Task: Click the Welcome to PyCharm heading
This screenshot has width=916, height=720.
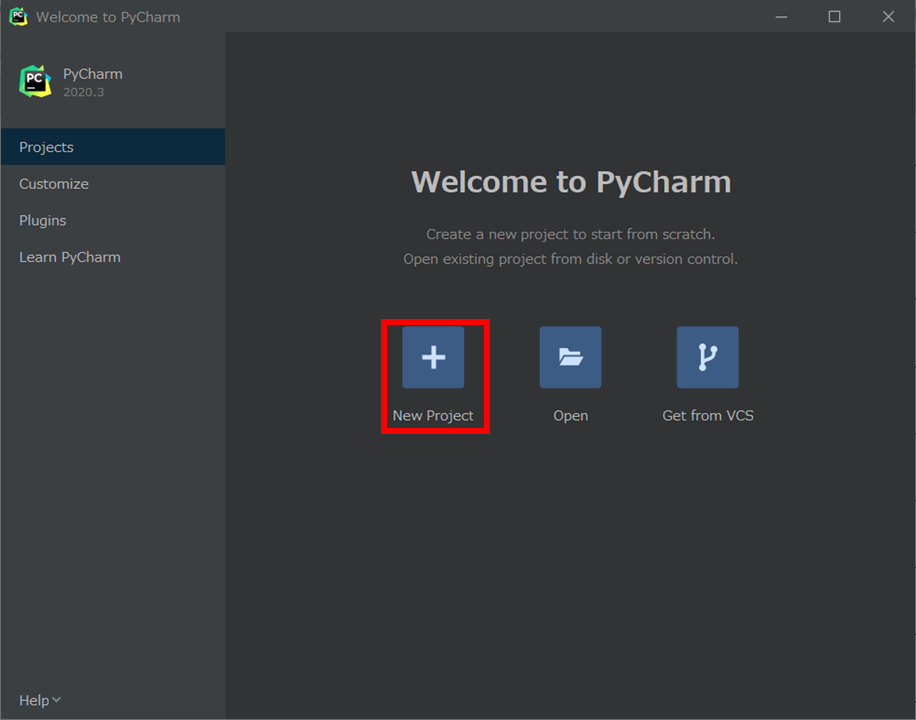Action: pyautogui.click(x=571, y=181)
